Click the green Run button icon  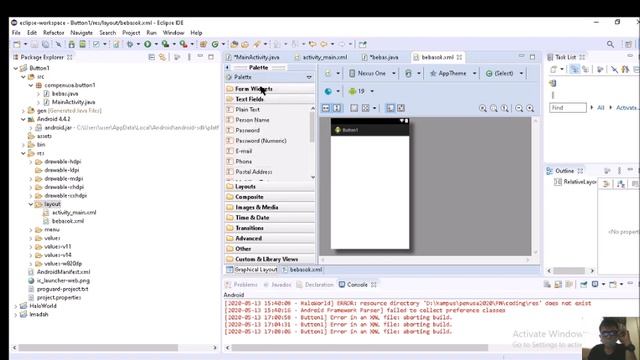tap(147, 44)
